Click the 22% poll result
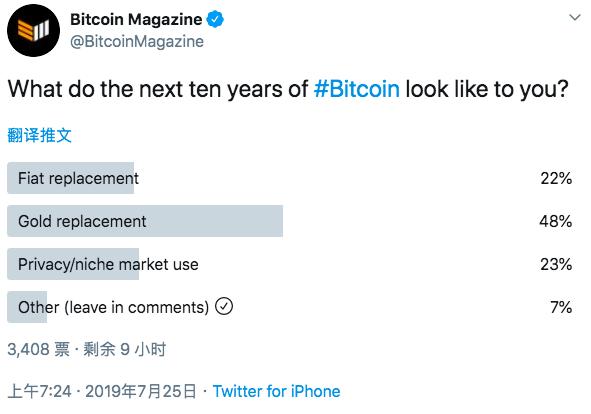The image size is (591, 414). tap(556, 178)
